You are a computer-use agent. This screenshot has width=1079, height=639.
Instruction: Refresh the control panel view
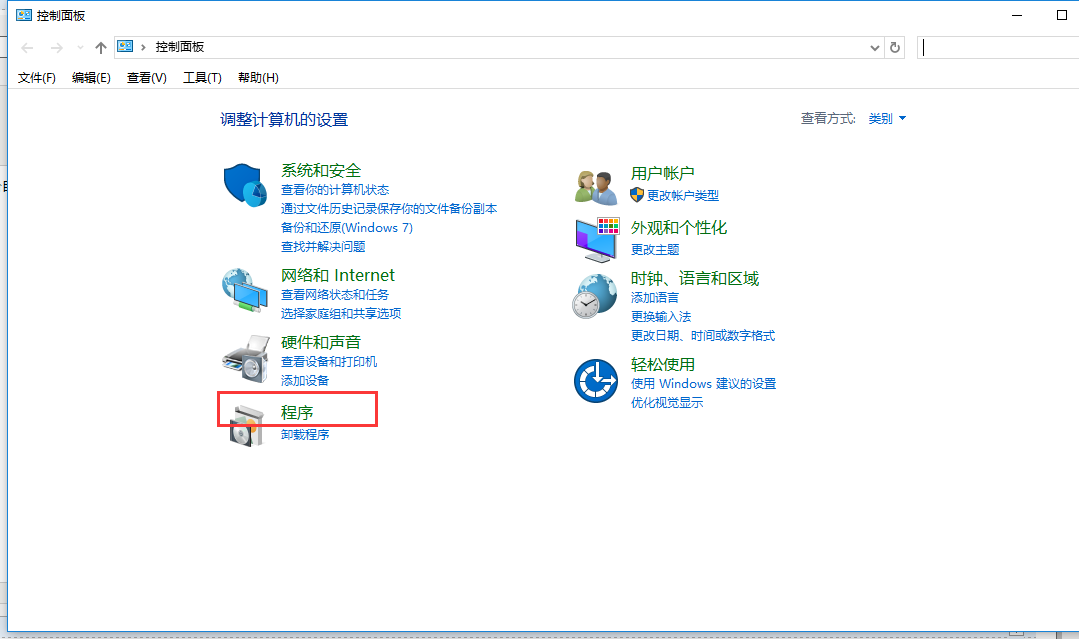[895, 47]
